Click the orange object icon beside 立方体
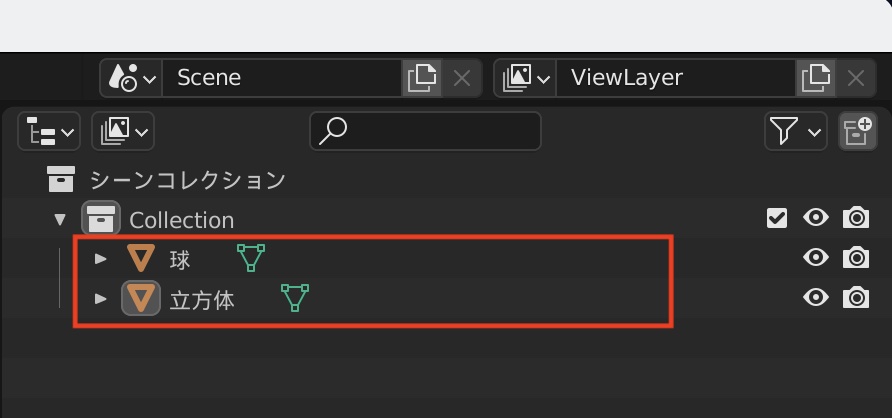The width and height of the screenshot is (892, 418). [x=141, y=298]
